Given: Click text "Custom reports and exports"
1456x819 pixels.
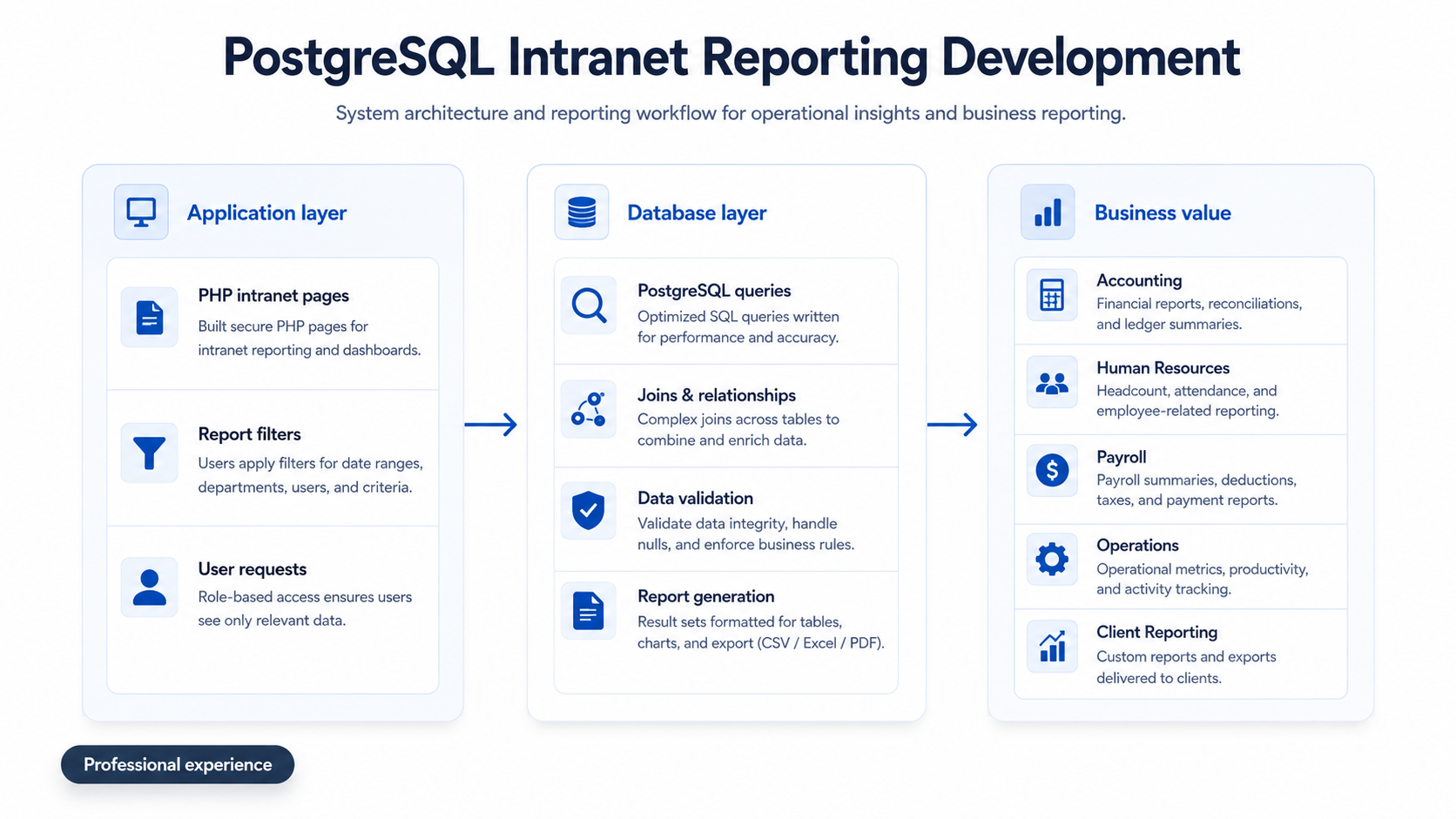Looking at the screenshot, I should (x=1186, y=657).
